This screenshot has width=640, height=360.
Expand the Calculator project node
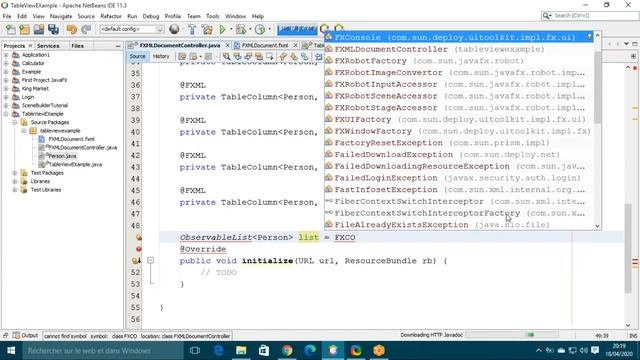click(6, 63)
